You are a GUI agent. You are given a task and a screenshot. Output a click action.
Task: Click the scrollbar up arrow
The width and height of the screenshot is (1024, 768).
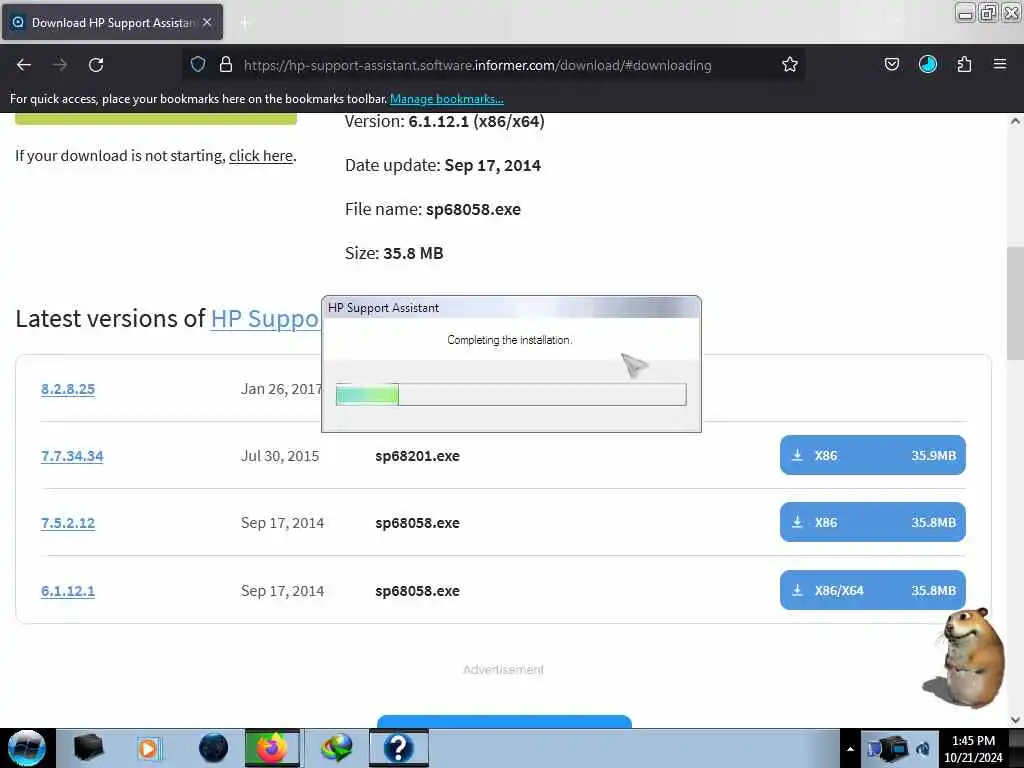click(x=1015, y=121)
